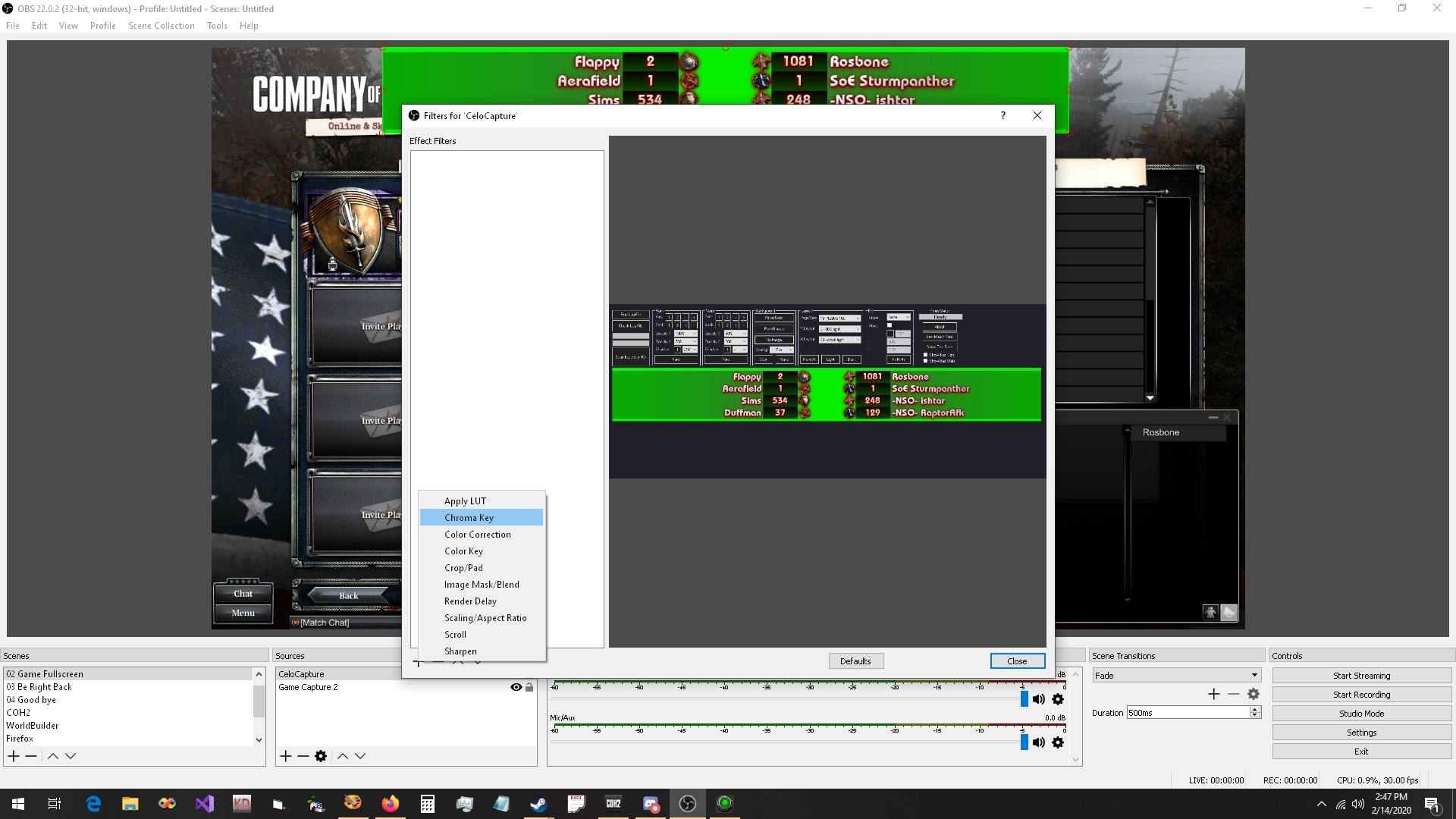
Task: Open Firefox from the taskbar
Action: coord(391,804)
